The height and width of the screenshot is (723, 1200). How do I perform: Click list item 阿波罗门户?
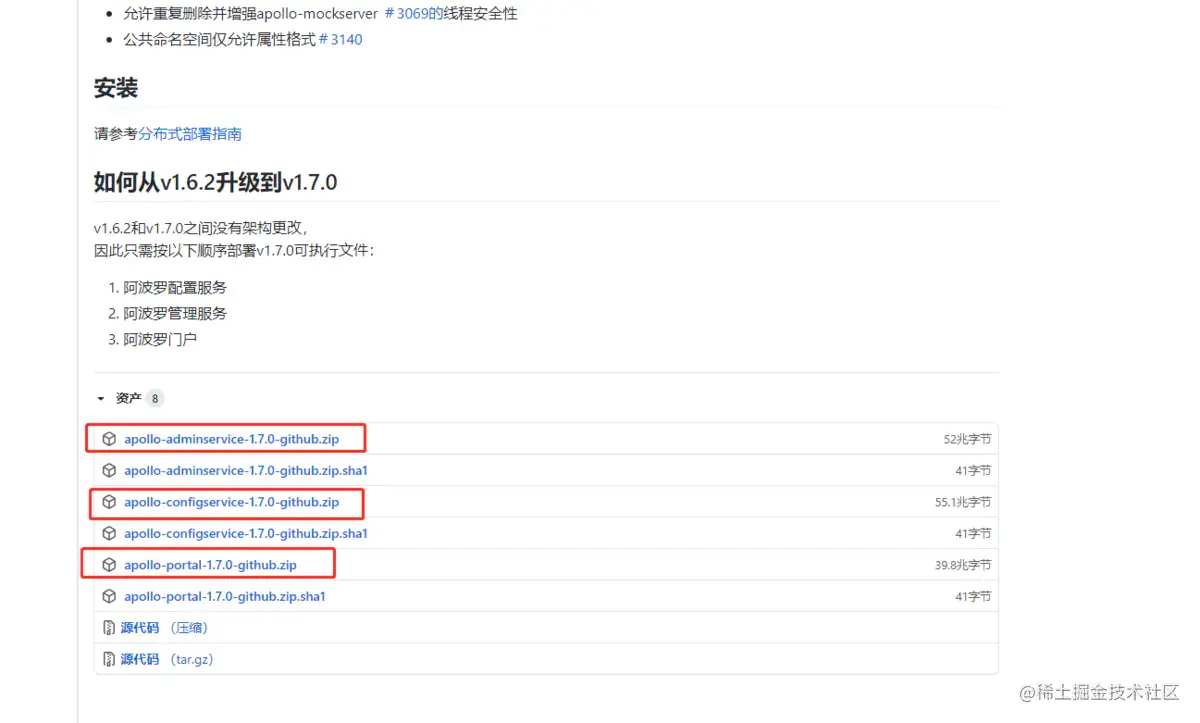160,340
